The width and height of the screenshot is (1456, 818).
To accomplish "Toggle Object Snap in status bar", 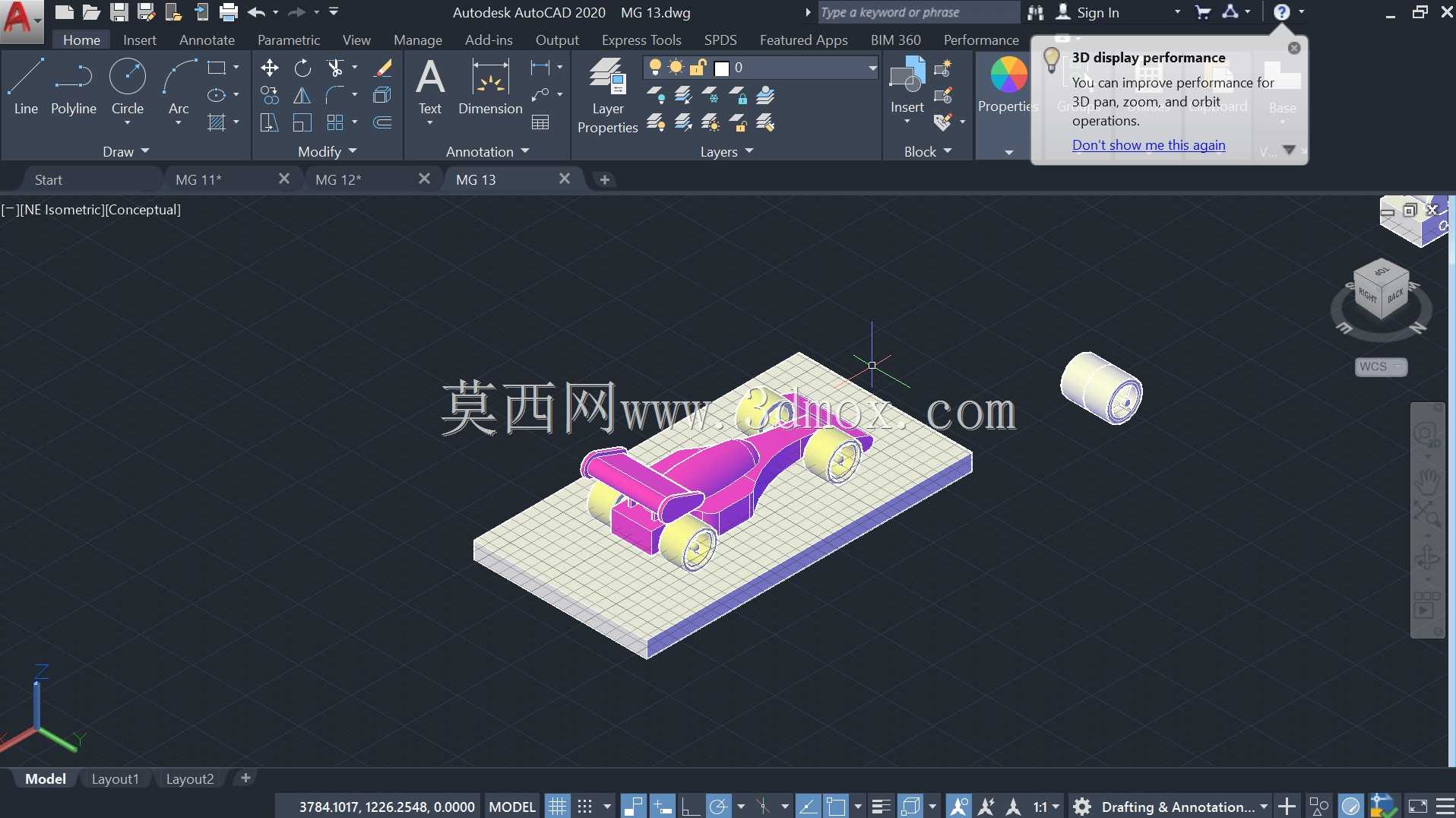I will [x=836, y=807].
